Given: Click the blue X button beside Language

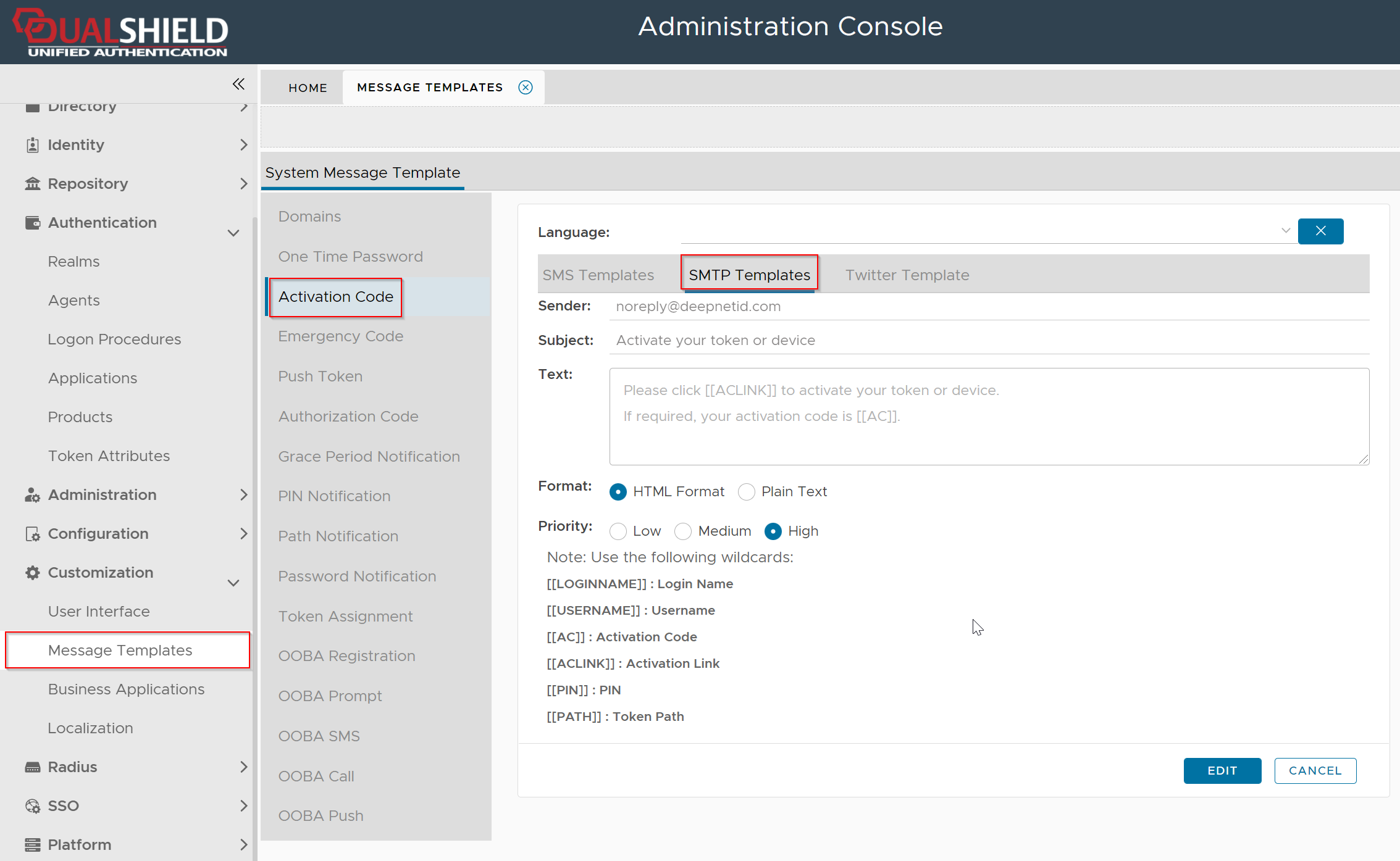Looking at the screenshot, I should pyautogui.click(x=1320, y=231).
